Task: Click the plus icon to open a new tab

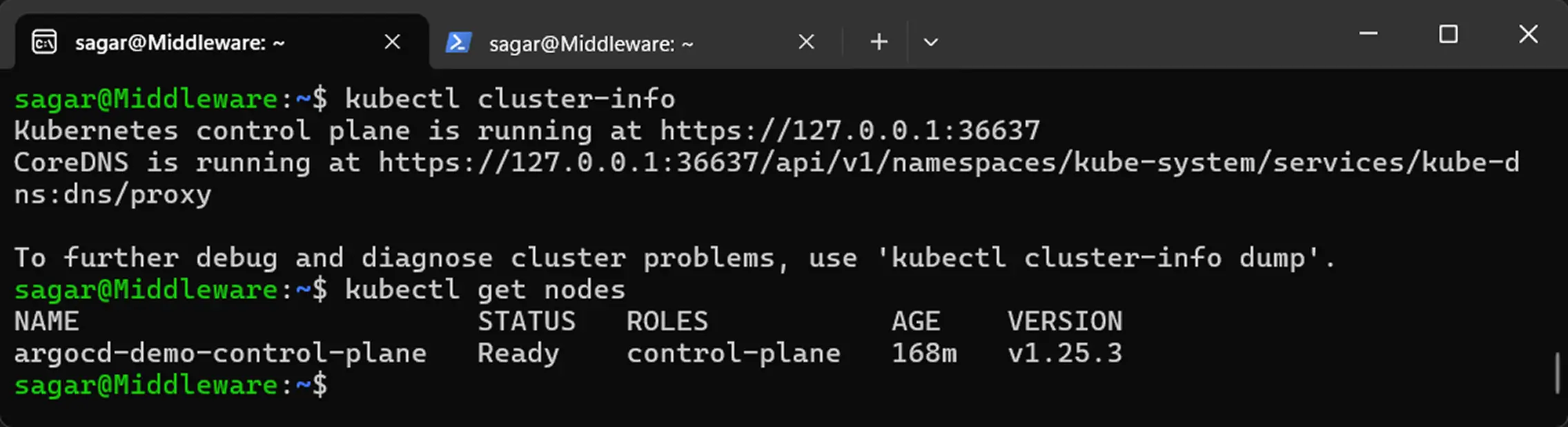Action: (878, 41)
